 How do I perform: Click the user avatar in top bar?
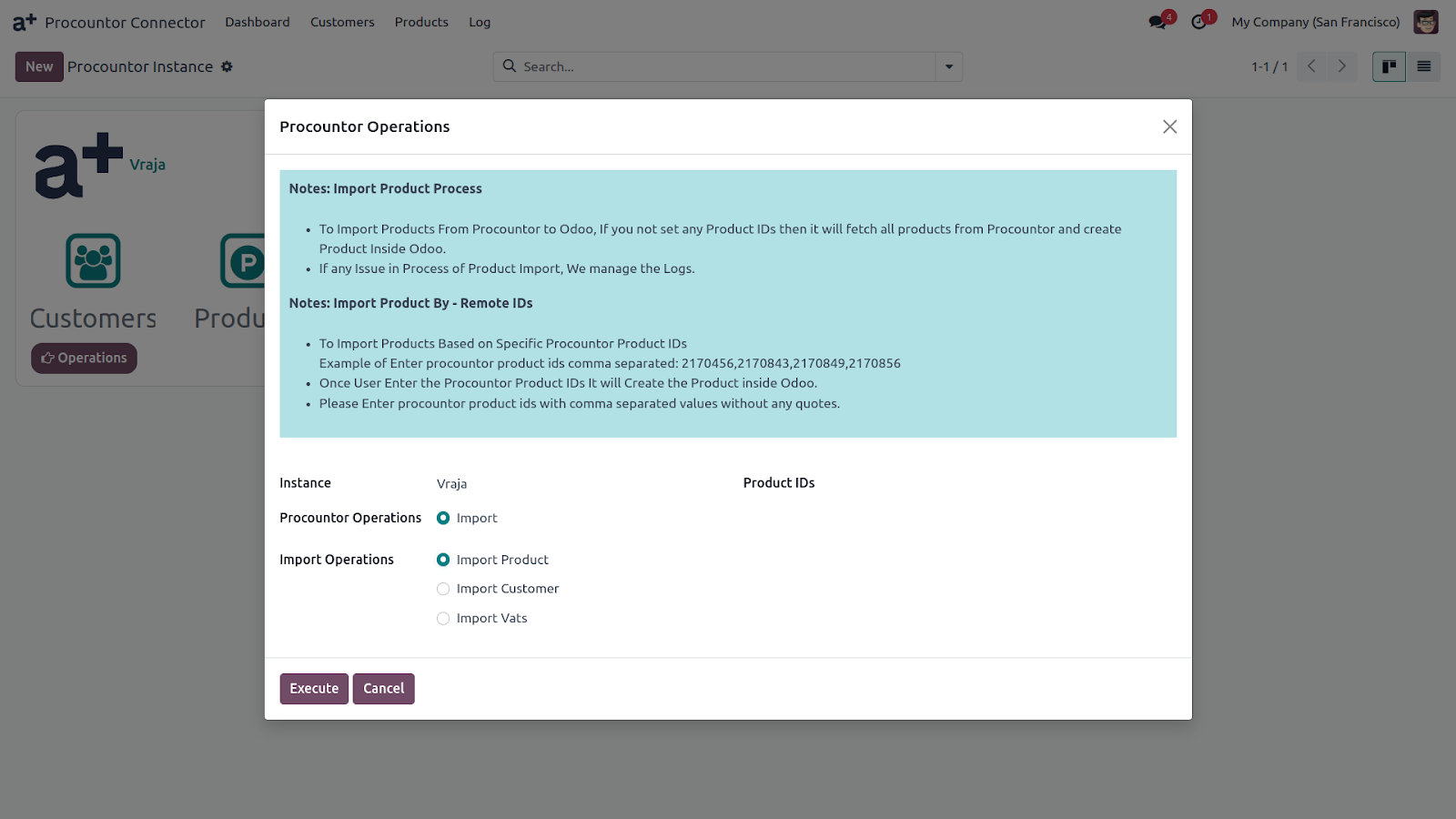[1426, 22]
